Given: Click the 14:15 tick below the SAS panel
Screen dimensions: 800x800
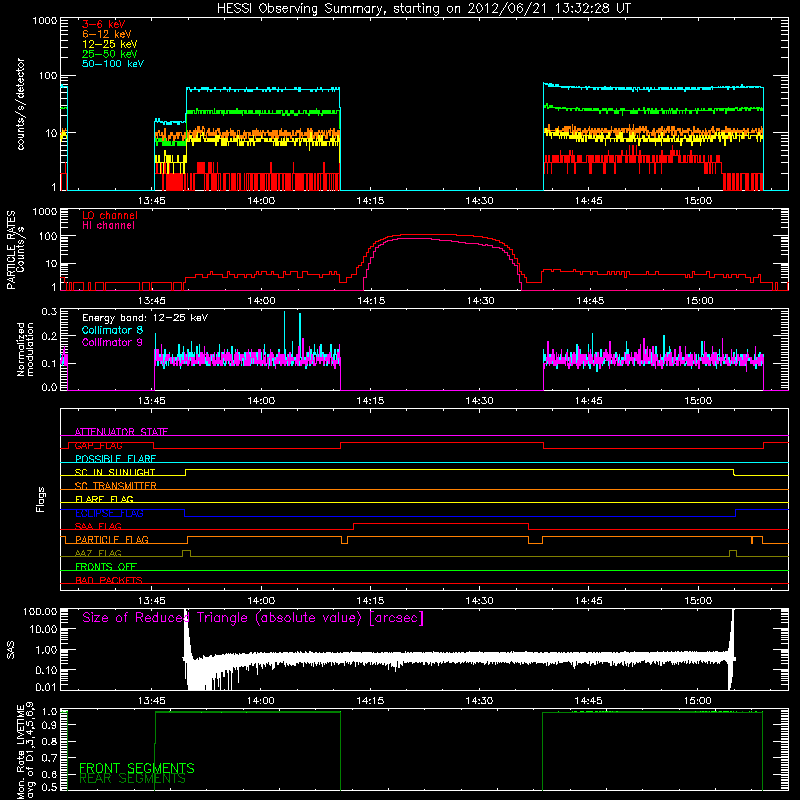Looking at the screenshot, I should [370, 701].
